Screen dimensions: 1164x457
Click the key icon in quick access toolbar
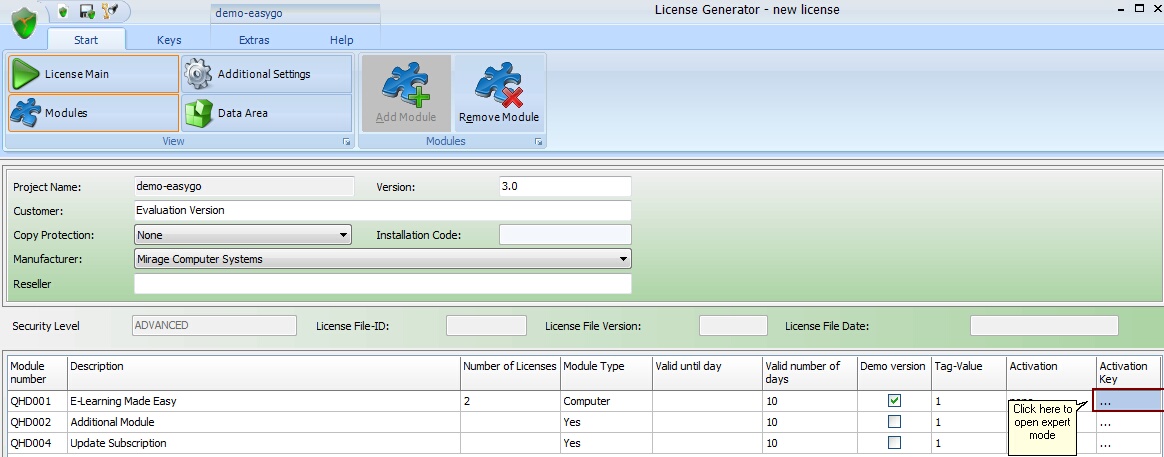click(110, 11)
